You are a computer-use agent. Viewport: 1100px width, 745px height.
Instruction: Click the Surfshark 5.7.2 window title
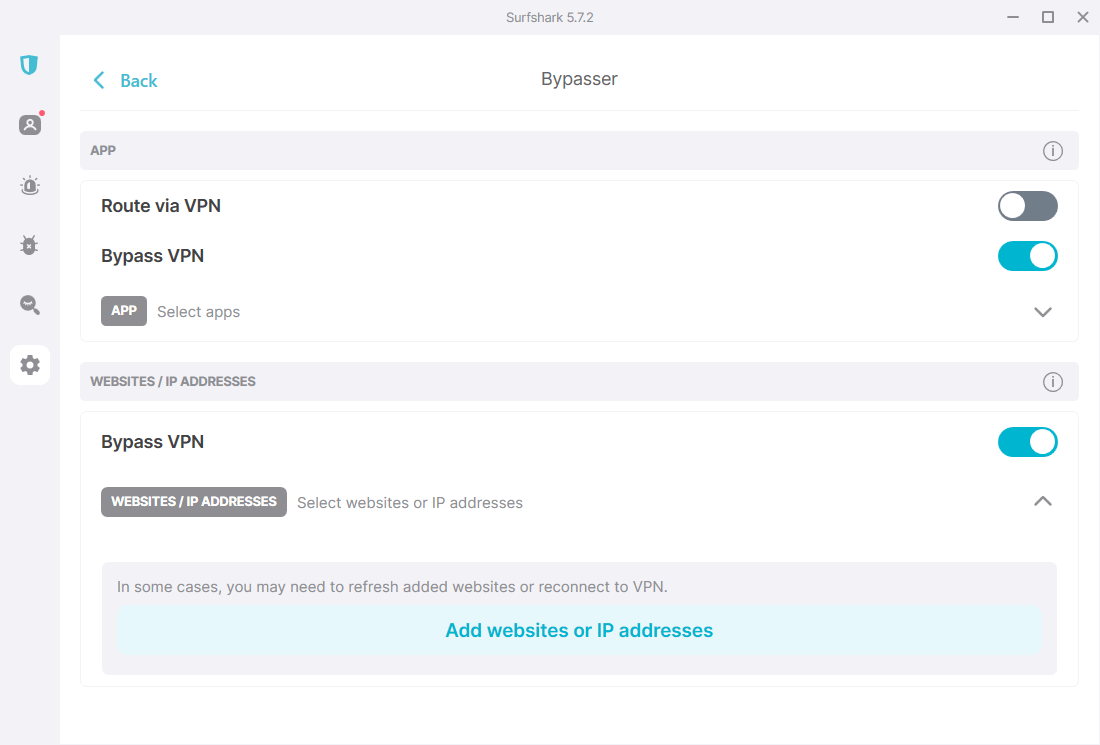550,18
